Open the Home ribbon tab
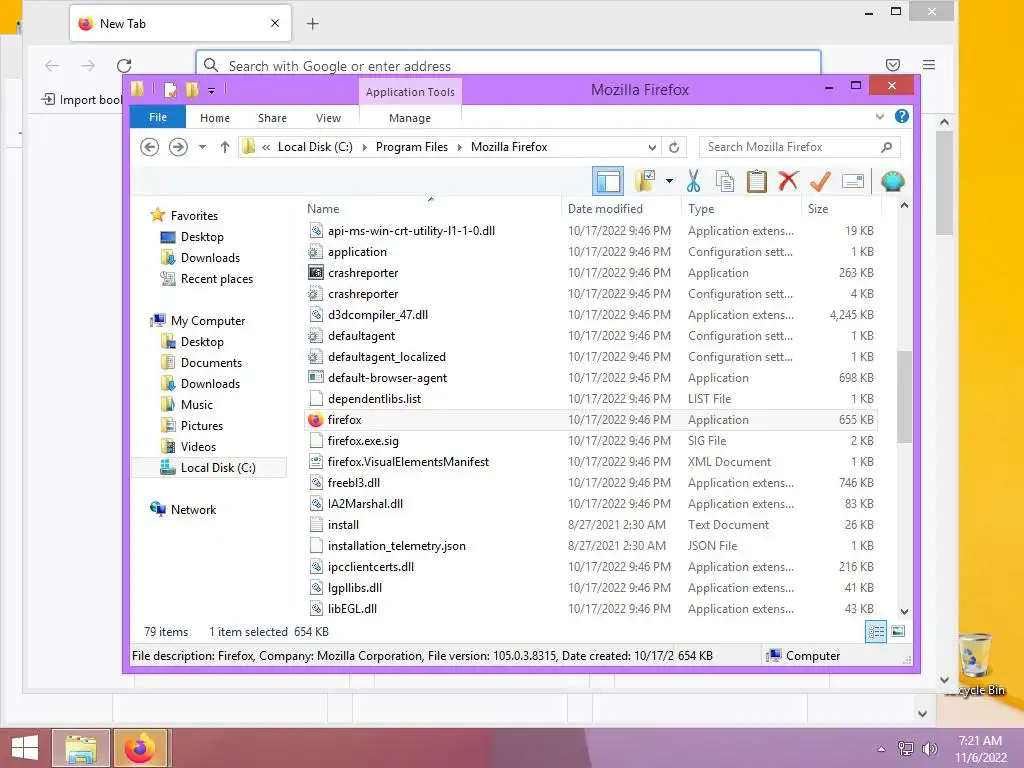The height and width of the screenshot is (768, 1024). [215, 118]
